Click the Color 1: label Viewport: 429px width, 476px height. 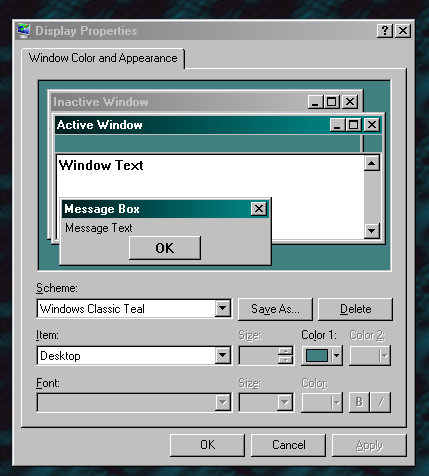[x=319, y=335]
